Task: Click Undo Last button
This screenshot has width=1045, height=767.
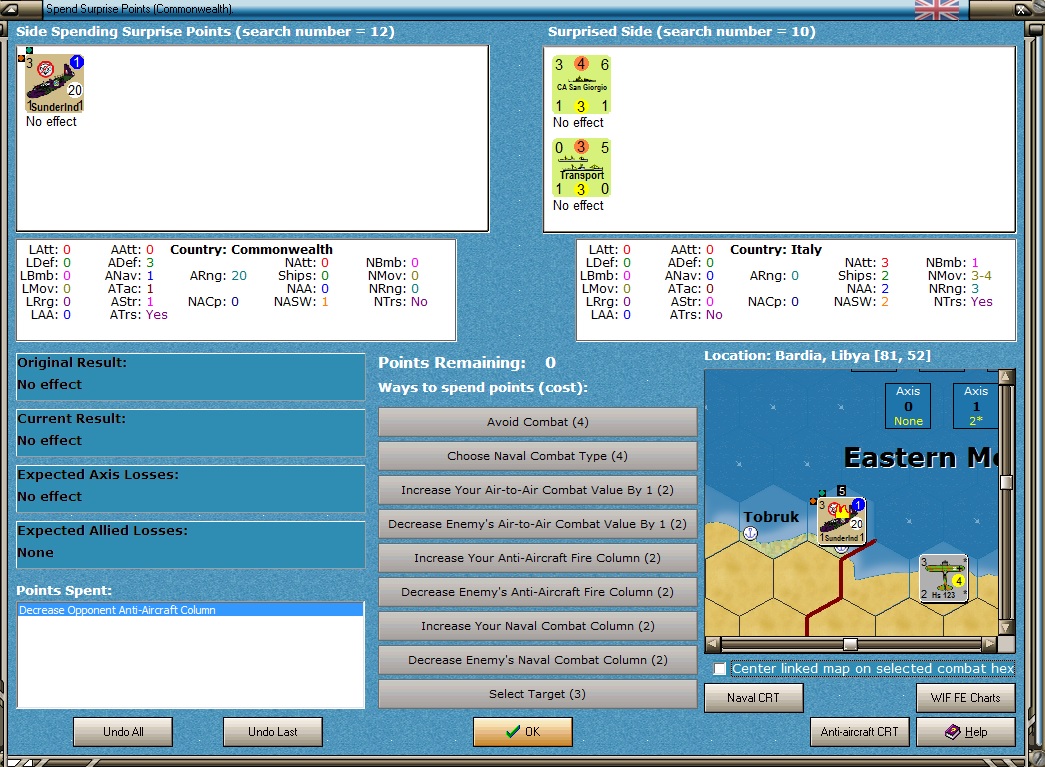Action: click(273, 732)
